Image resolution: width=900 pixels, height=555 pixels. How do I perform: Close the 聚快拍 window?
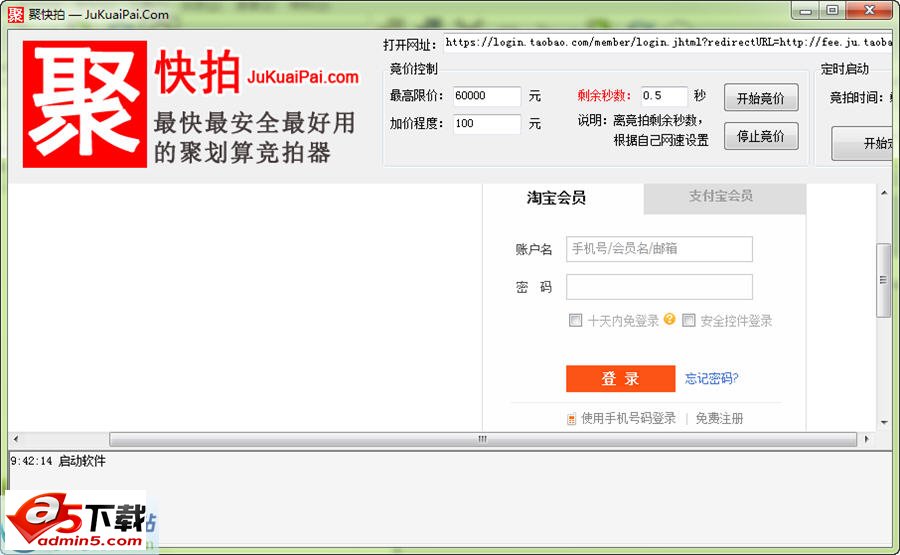tap(870, 11)
